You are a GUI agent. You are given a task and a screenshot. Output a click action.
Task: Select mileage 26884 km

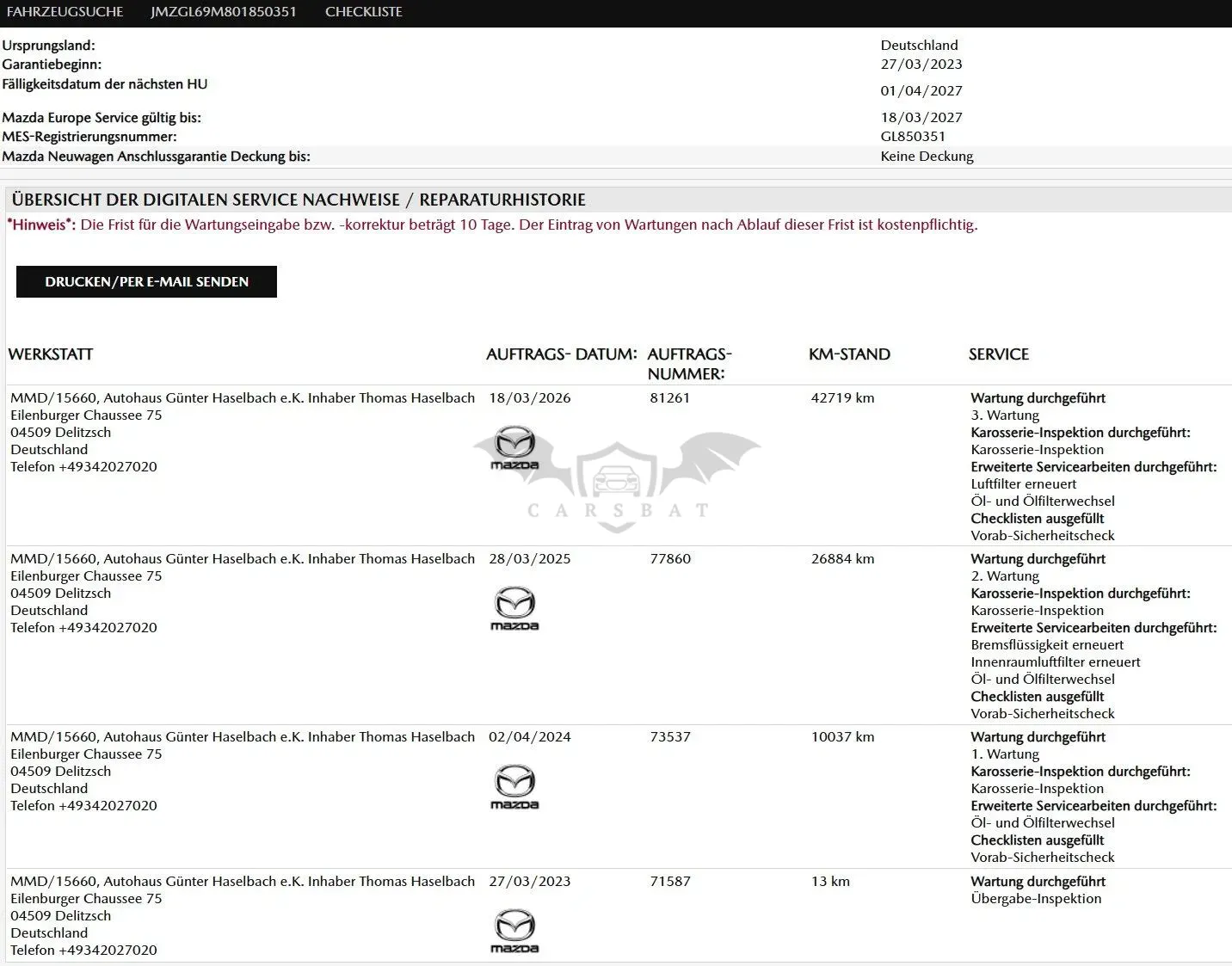tap(842, 558)
